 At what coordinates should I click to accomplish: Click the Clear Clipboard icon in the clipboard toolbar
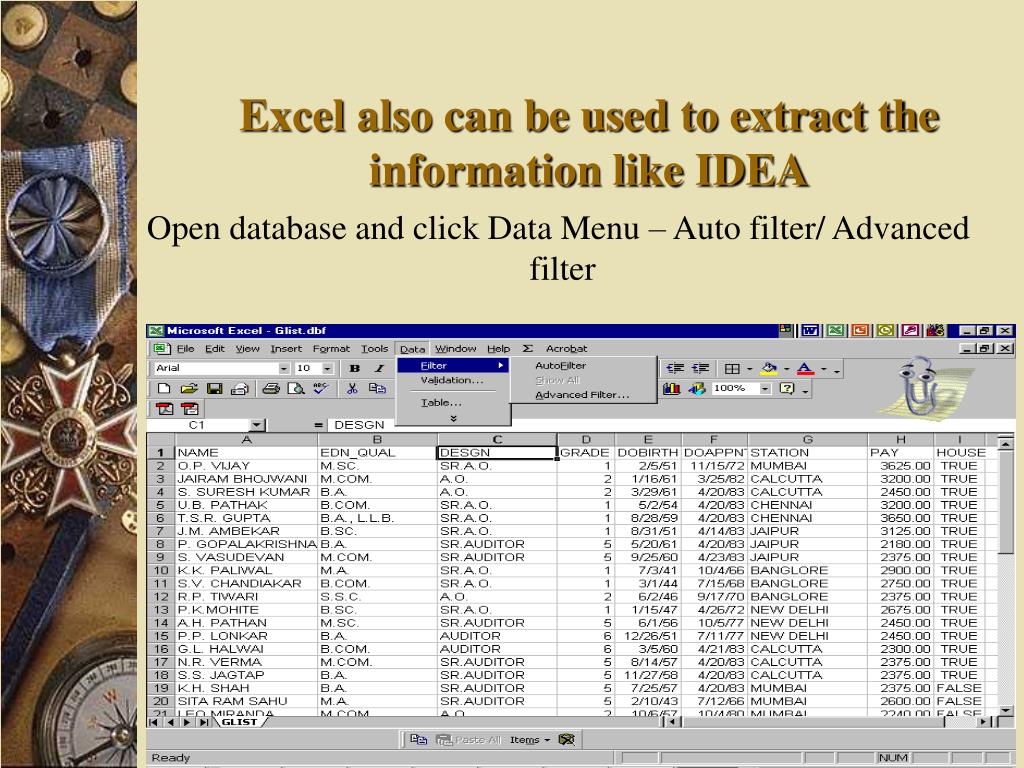coord(567,739)
